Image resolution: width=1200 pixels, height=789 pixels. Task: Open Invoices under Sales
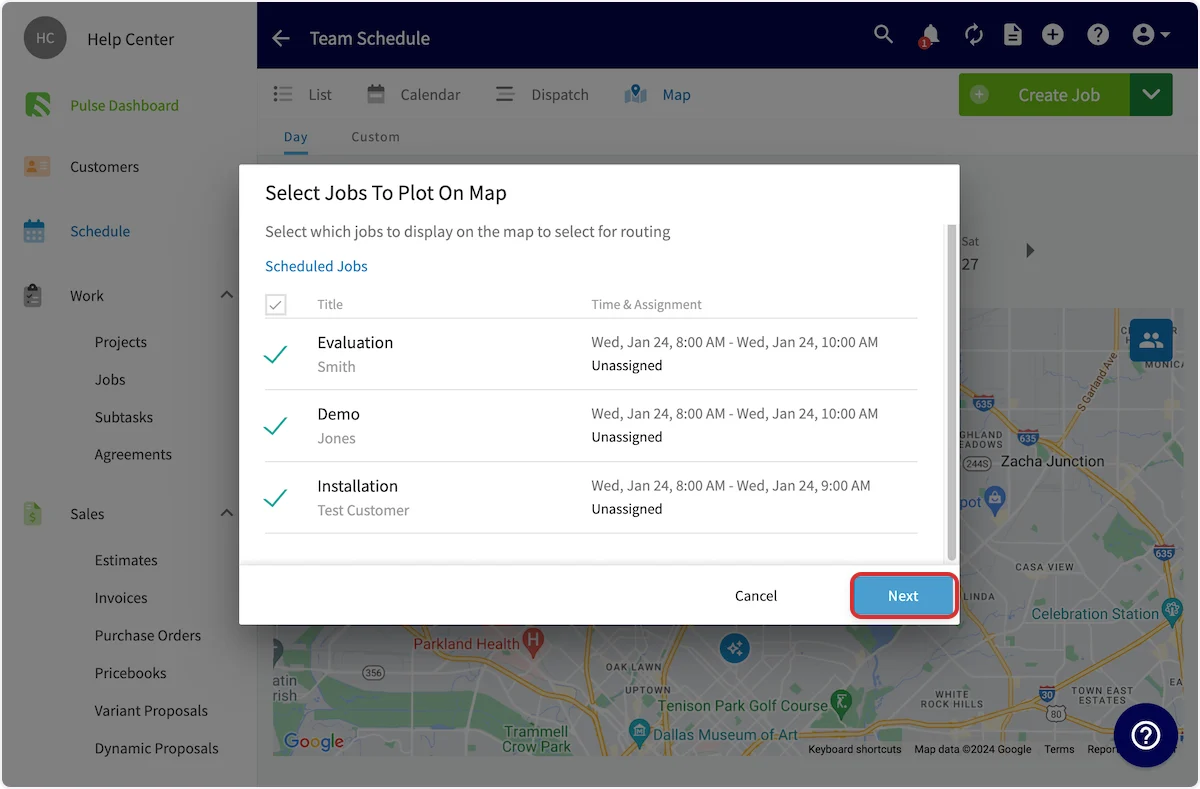pos(121,598)
